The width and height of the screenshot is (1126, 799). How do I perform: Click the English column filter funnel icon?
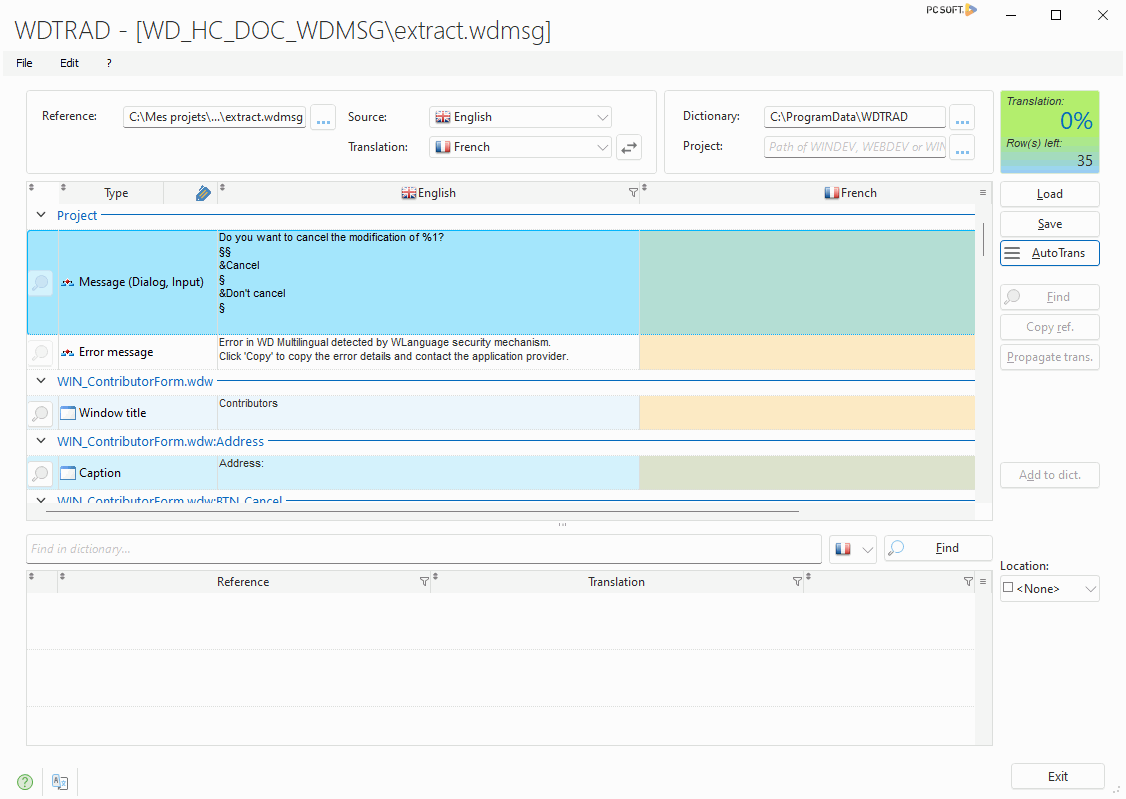coord(633,192)
